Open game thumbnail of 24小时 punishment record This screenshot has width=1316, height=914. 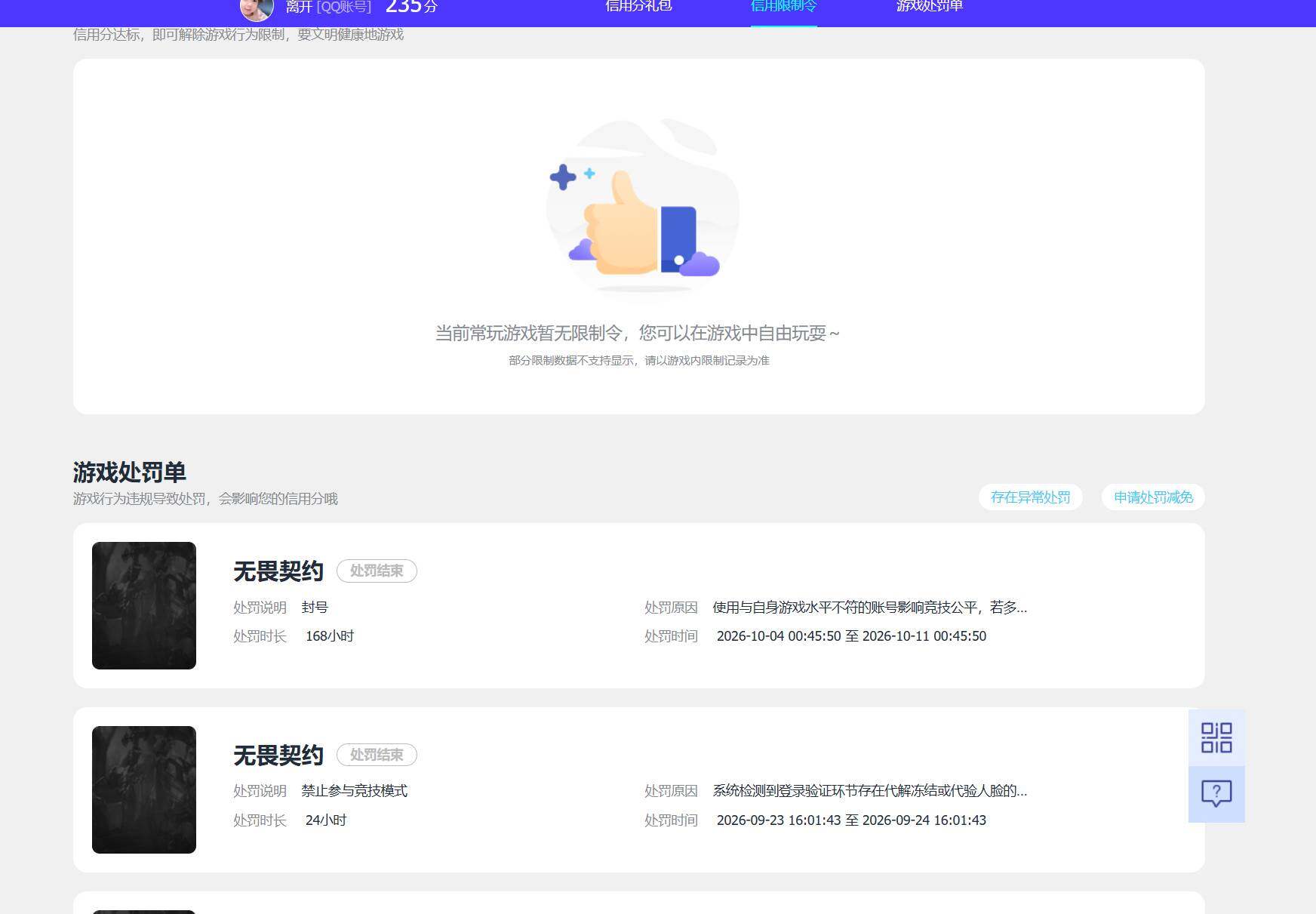click(x=144, y=789)
